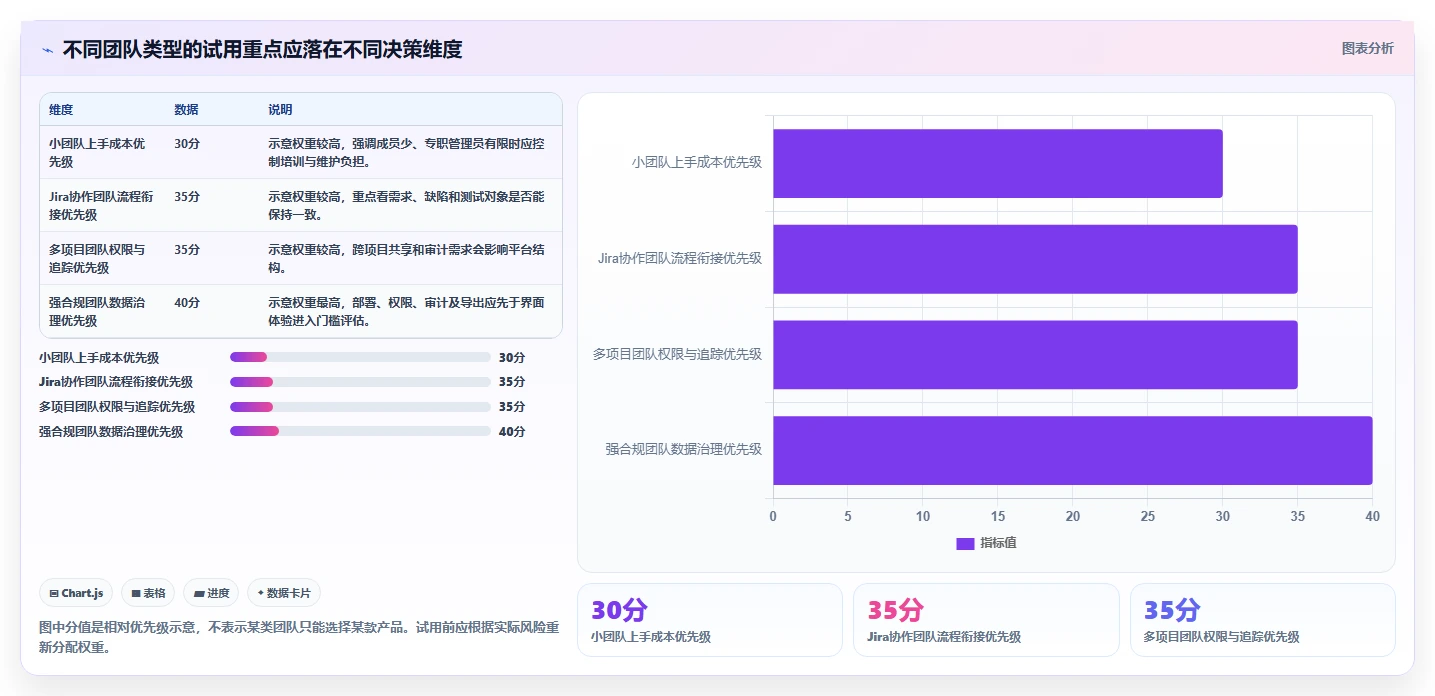Image resolution: width=1435 pixels, height=696 pixels.
Task: Click the chart bar for Jira协作团队流程衔接优先级
Action: 1035,259
